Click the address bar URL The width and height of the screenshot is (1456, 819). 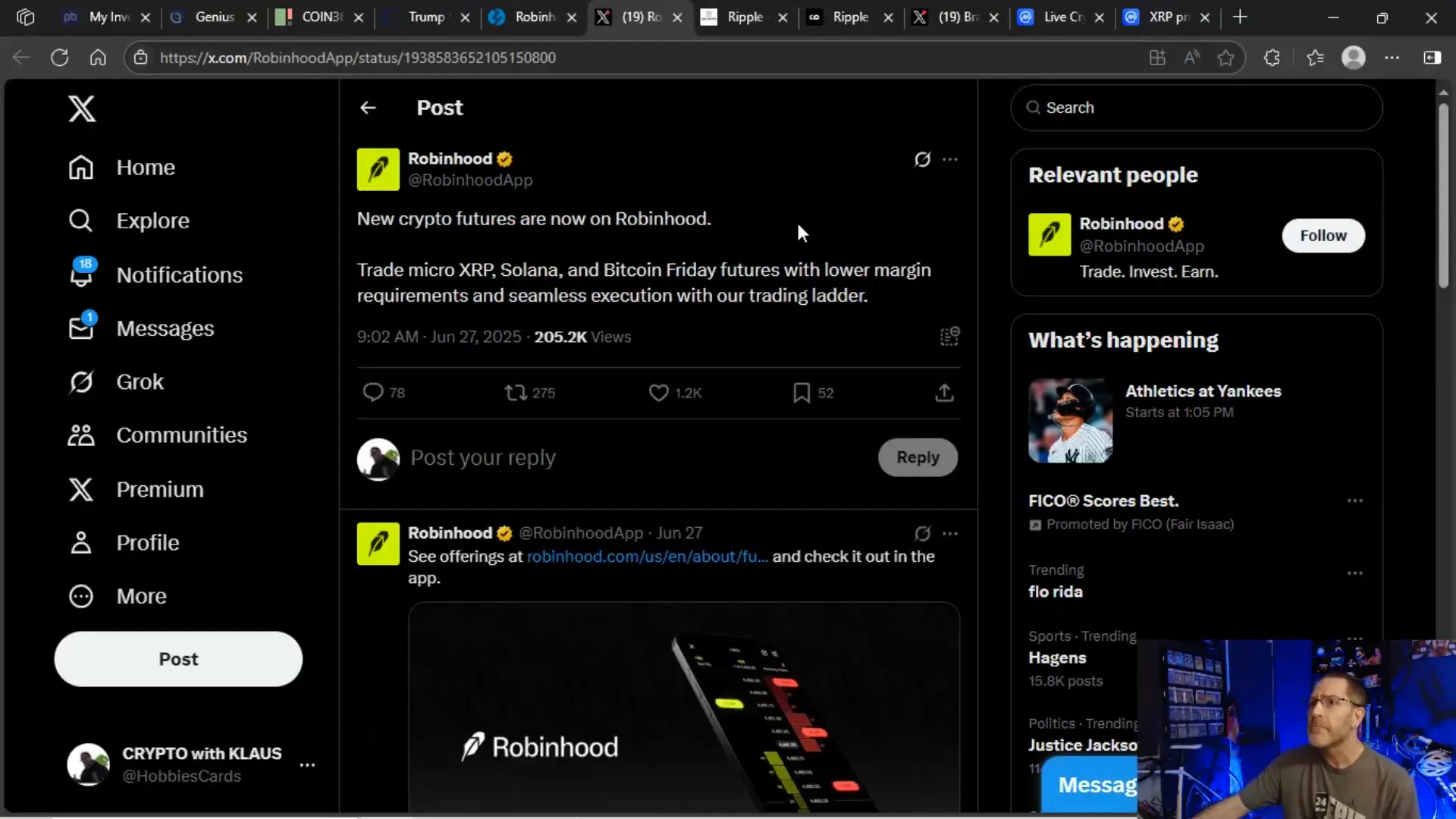357,58
